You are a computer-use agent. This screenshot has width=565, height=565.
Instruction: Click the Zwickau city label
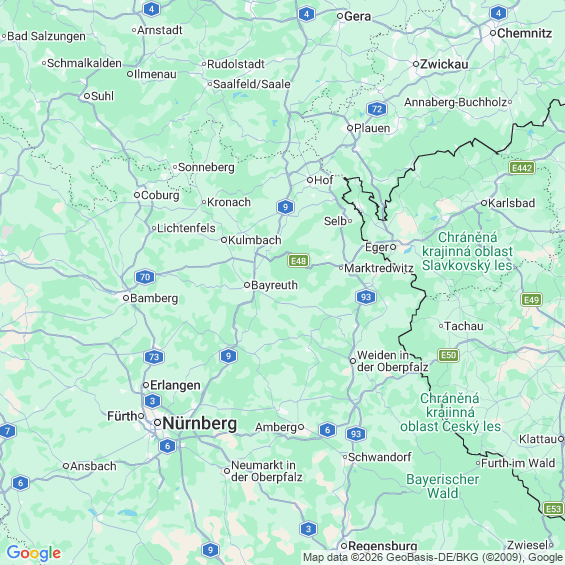pyautogui.click(x=444, y=64)
